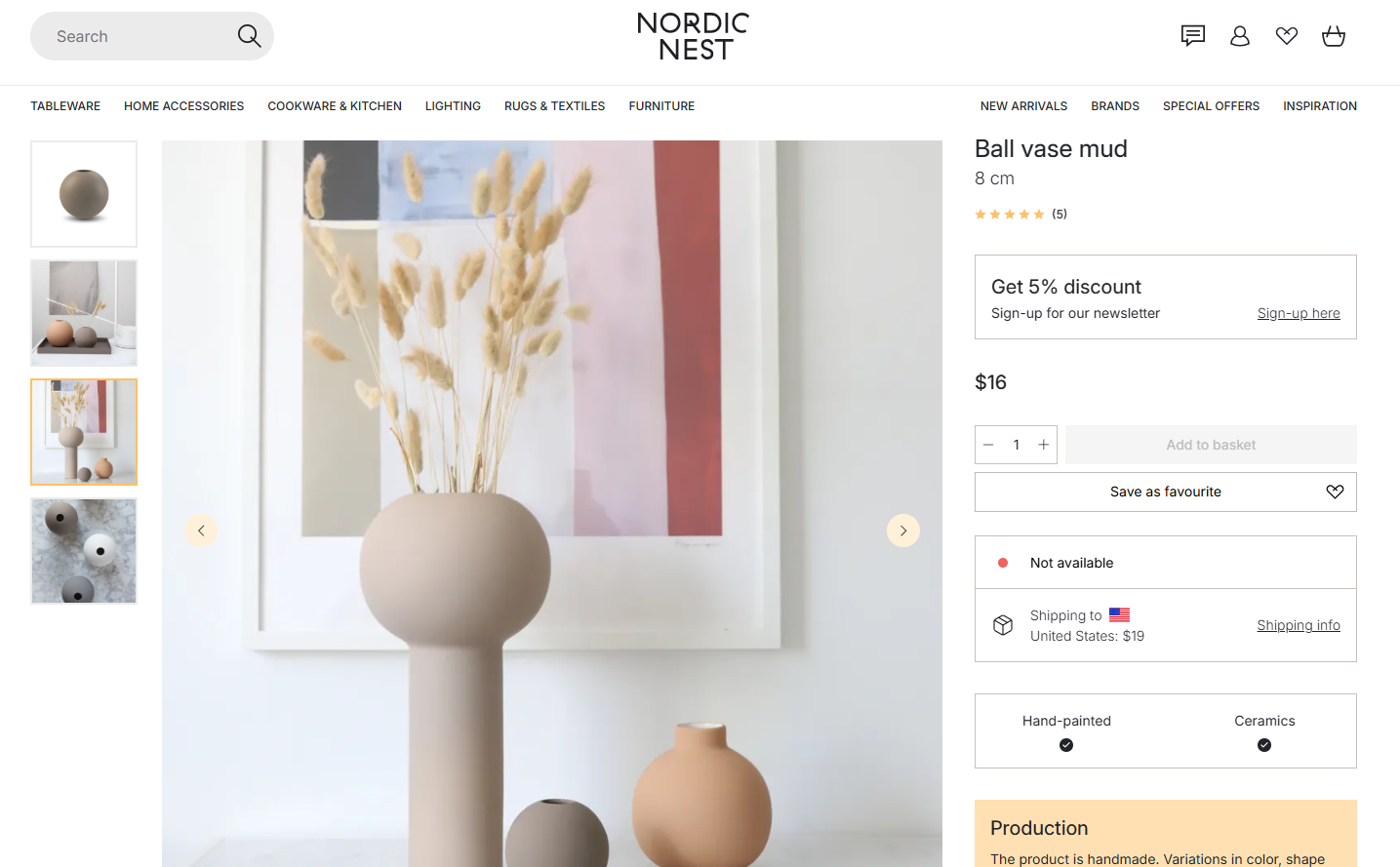Open the Lighting category menu
Image resolution: width=1400 pixels, height=867 pixels.
pos(453,106)
